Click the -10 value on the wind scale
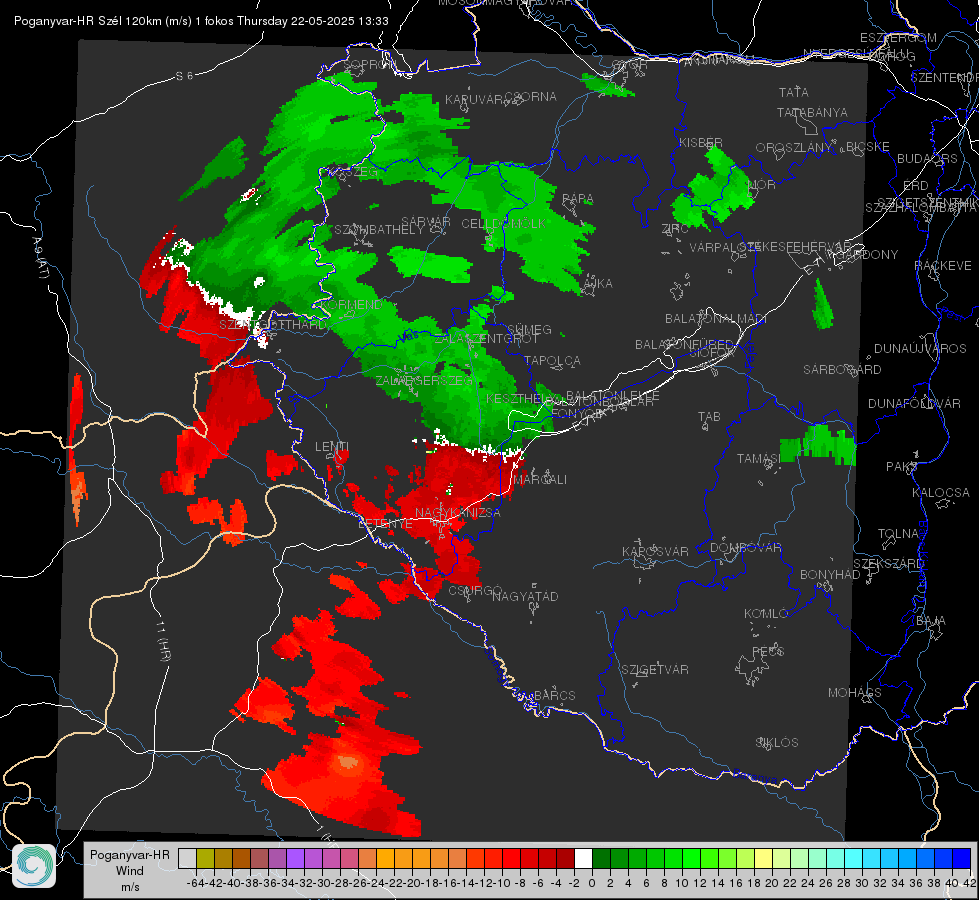This screenshot has height=900, width=979. coord(501,883)
